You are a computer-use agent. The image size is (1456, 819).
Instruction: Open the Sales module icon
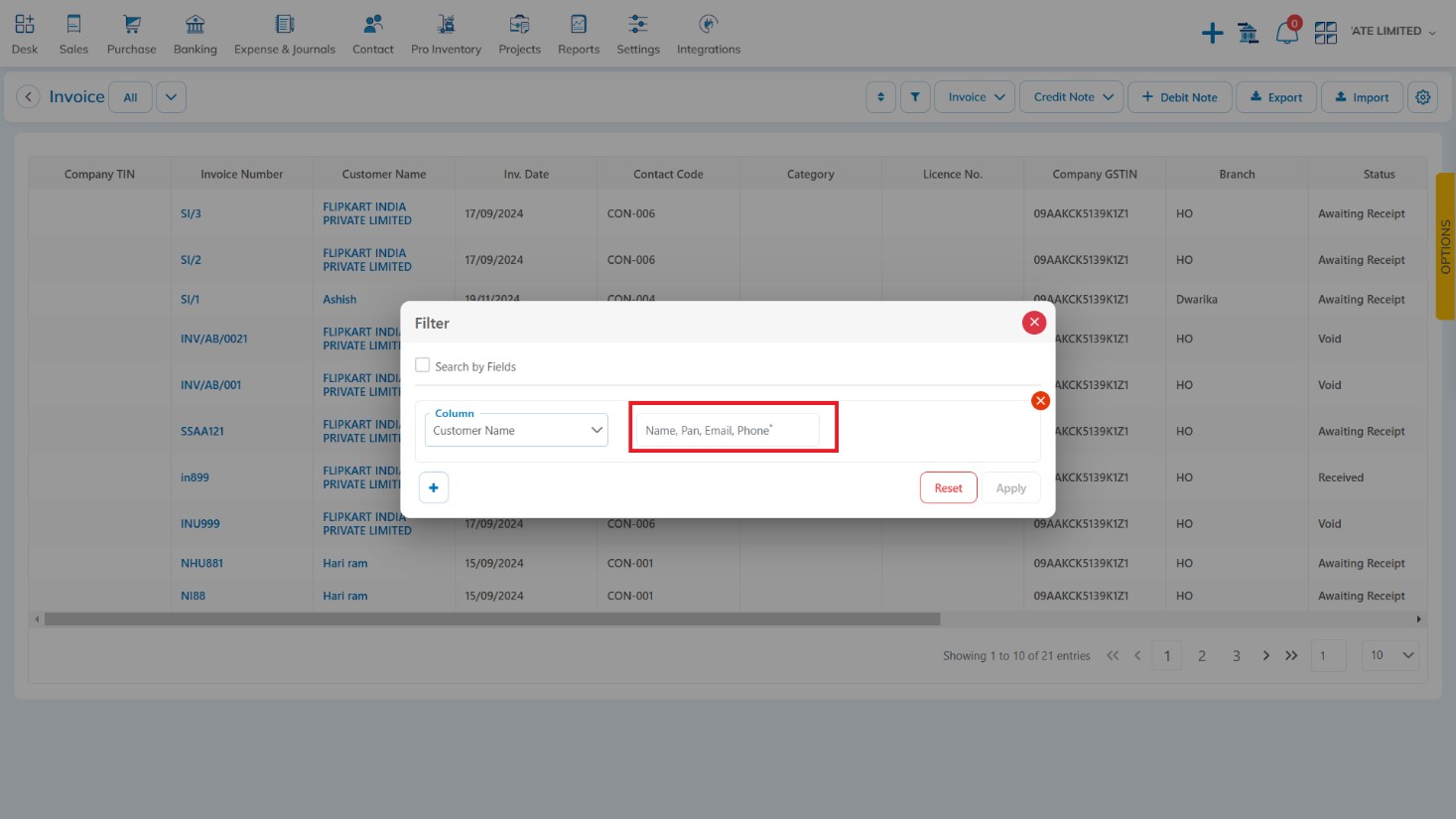point(73,33)
